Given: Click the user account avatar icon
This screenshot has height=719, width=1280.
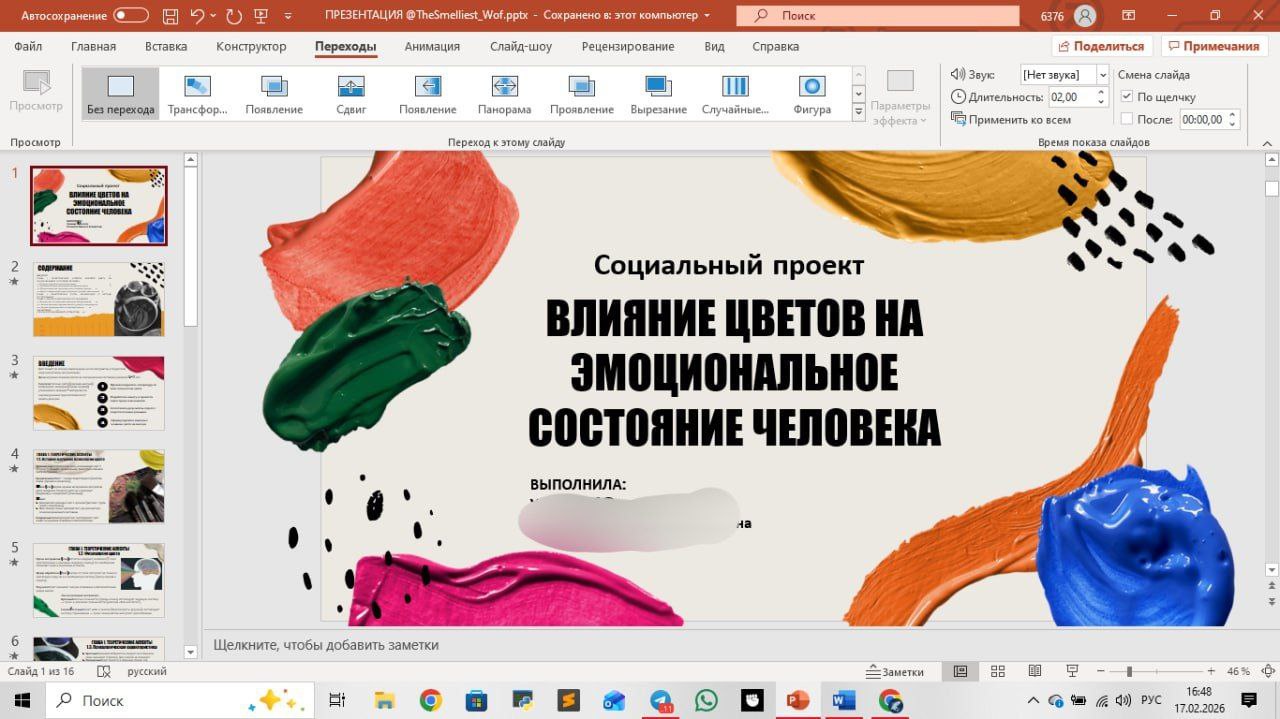Looking at the screenshot, I should coord(1085,16).
